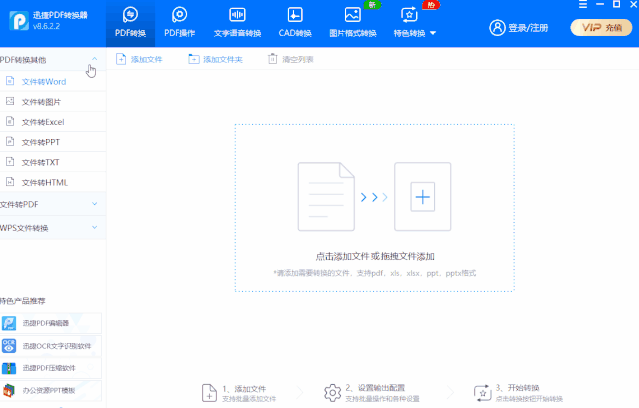Click the folder icon beside 添加文件夹

click(193, 59)
